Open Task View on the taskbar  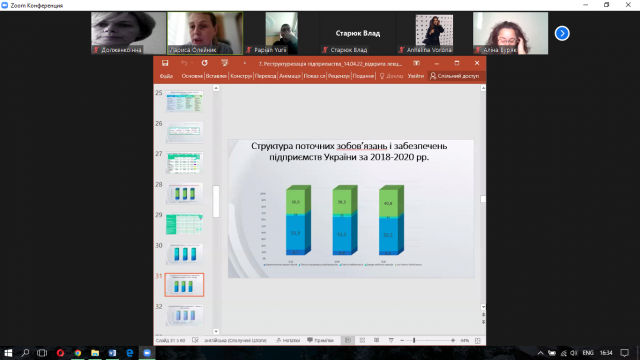(42, 353)
